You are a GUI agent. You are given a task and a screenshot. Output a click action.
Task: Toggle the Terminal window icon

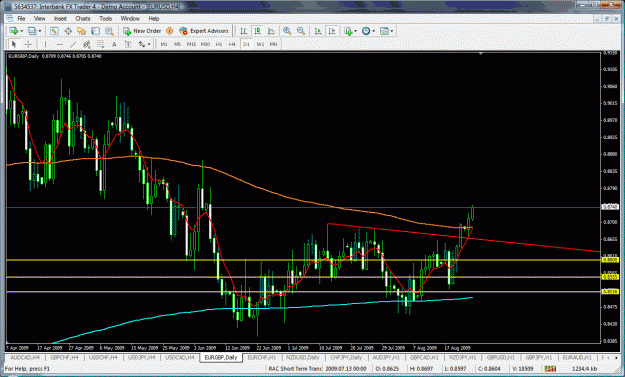pos(95,31)
